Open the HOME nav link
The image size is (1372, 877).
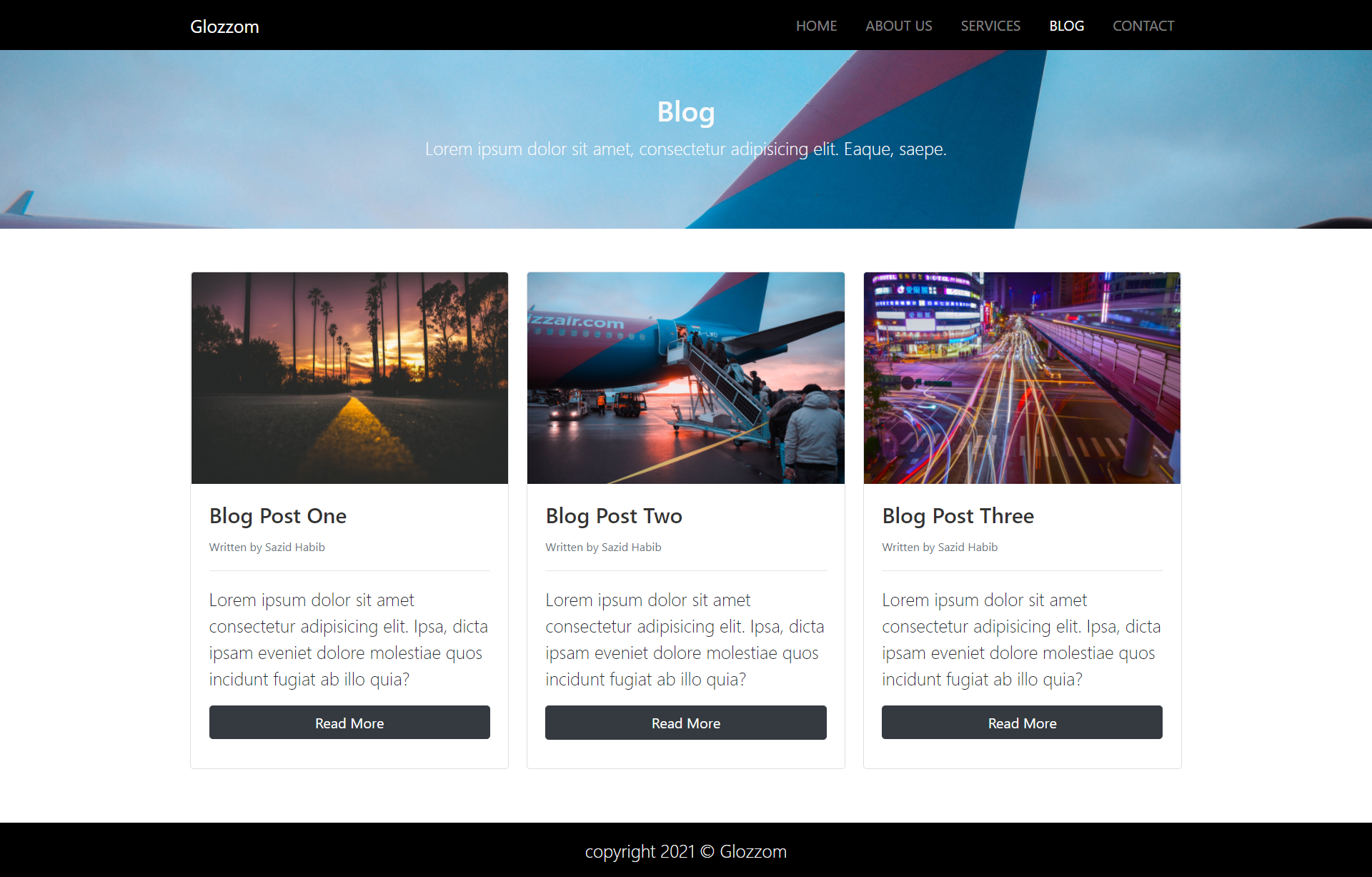point(816,26)
